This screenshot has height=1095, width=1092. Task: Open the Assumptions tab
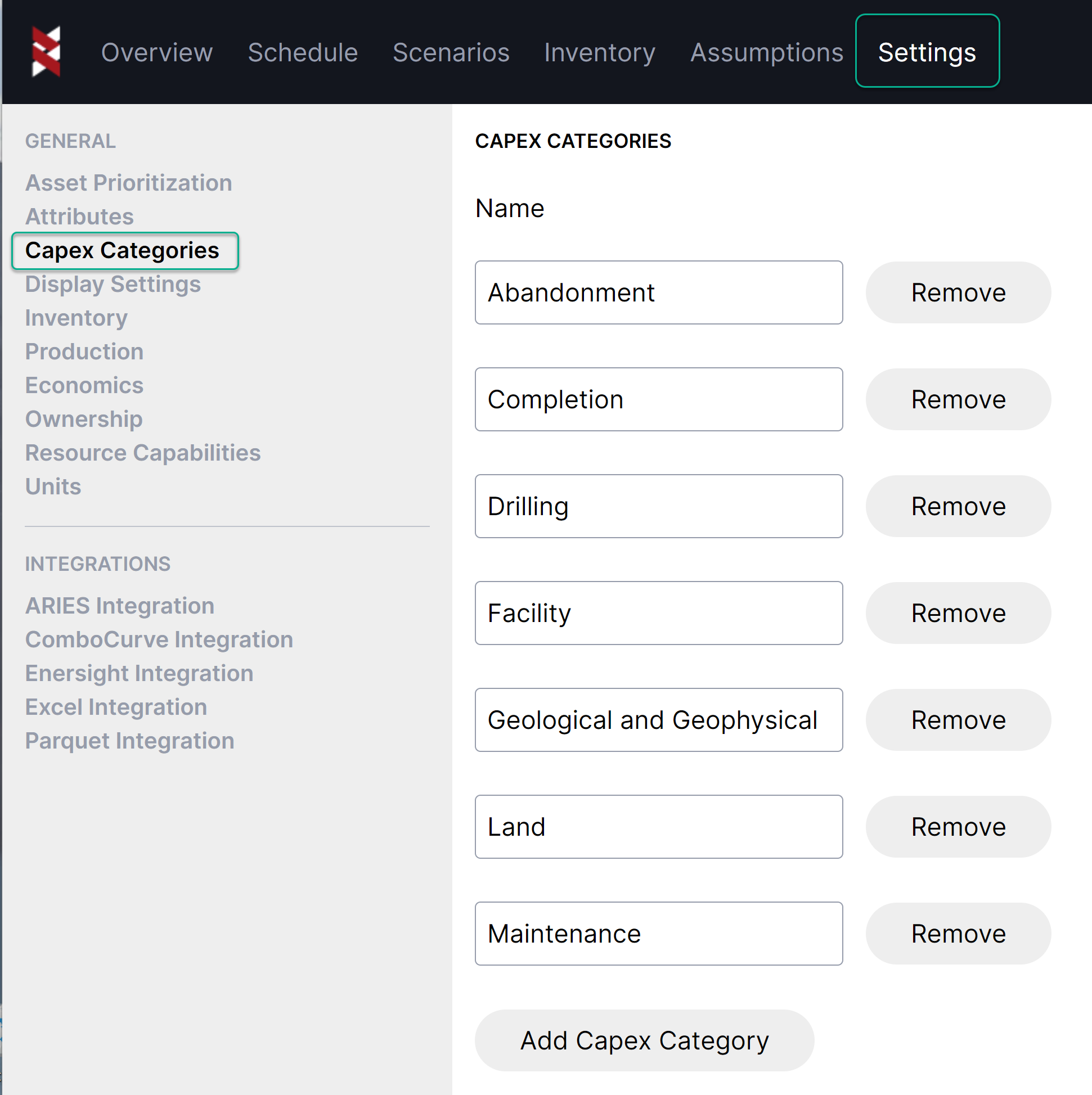tap(766, 53)
